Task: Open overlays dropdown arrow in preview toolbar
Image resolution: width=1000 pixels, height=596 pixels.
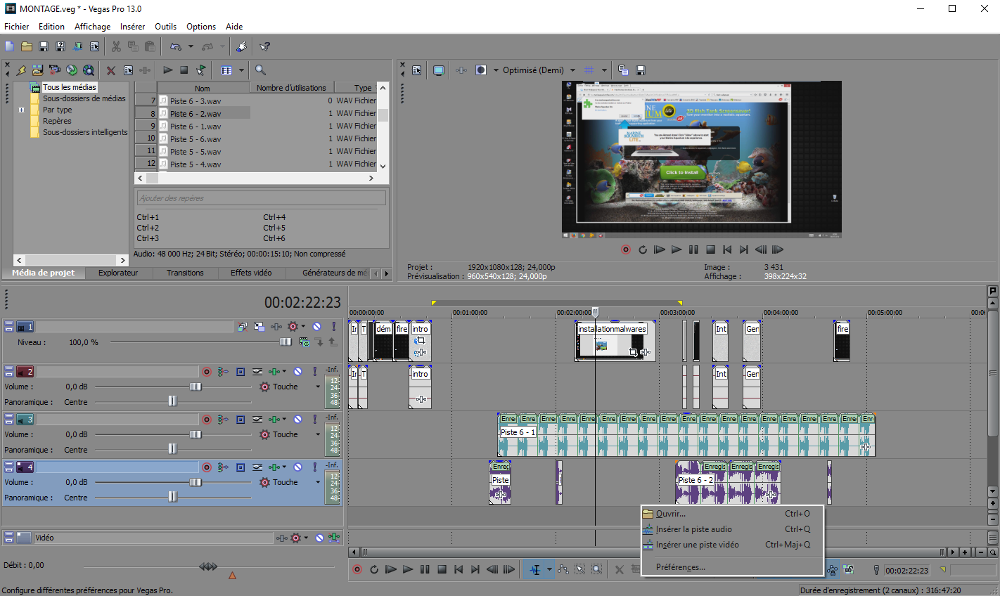Action: [x=603, y=70]
